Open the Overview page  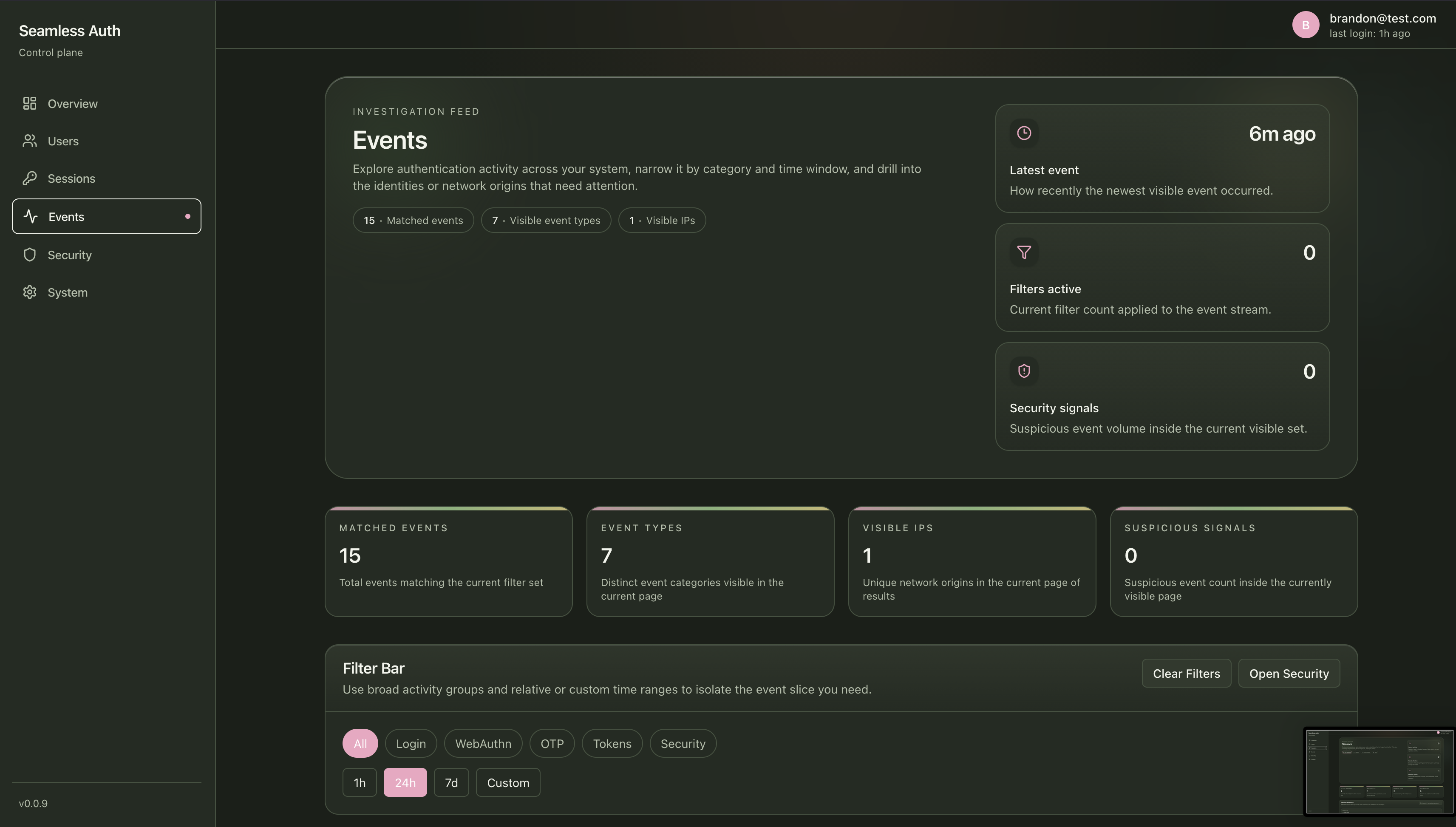(107, 103)
